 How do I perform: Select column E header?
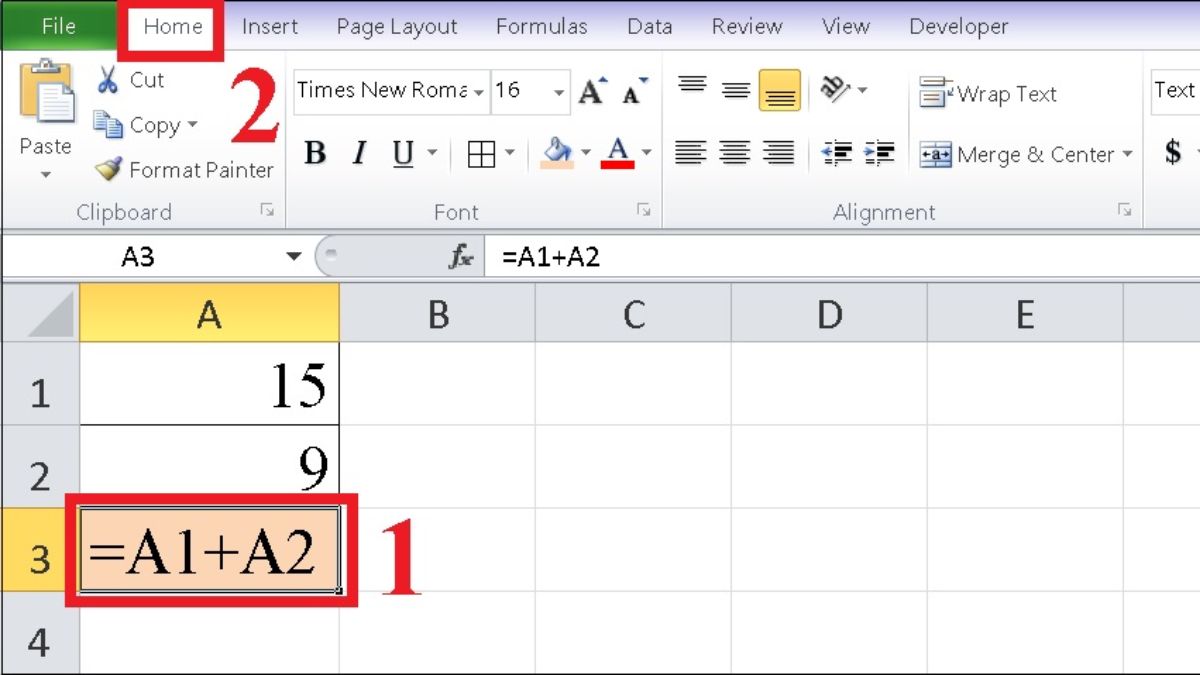1025,315
